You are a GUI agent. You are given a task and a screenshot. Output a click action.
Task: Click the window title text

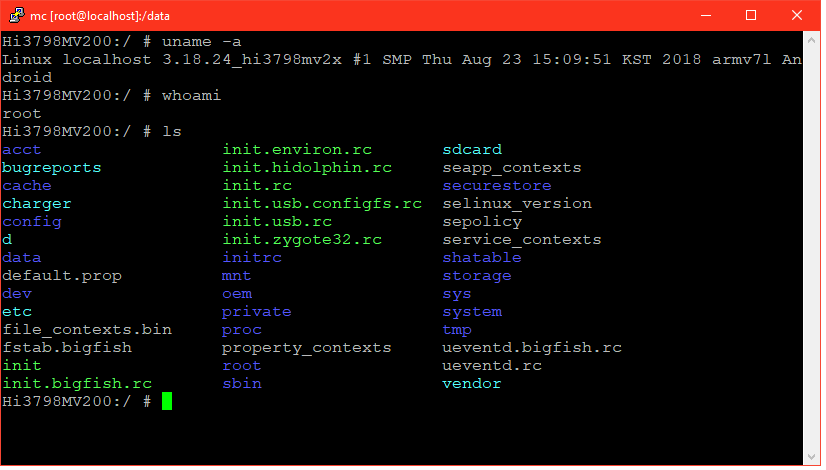101,16
